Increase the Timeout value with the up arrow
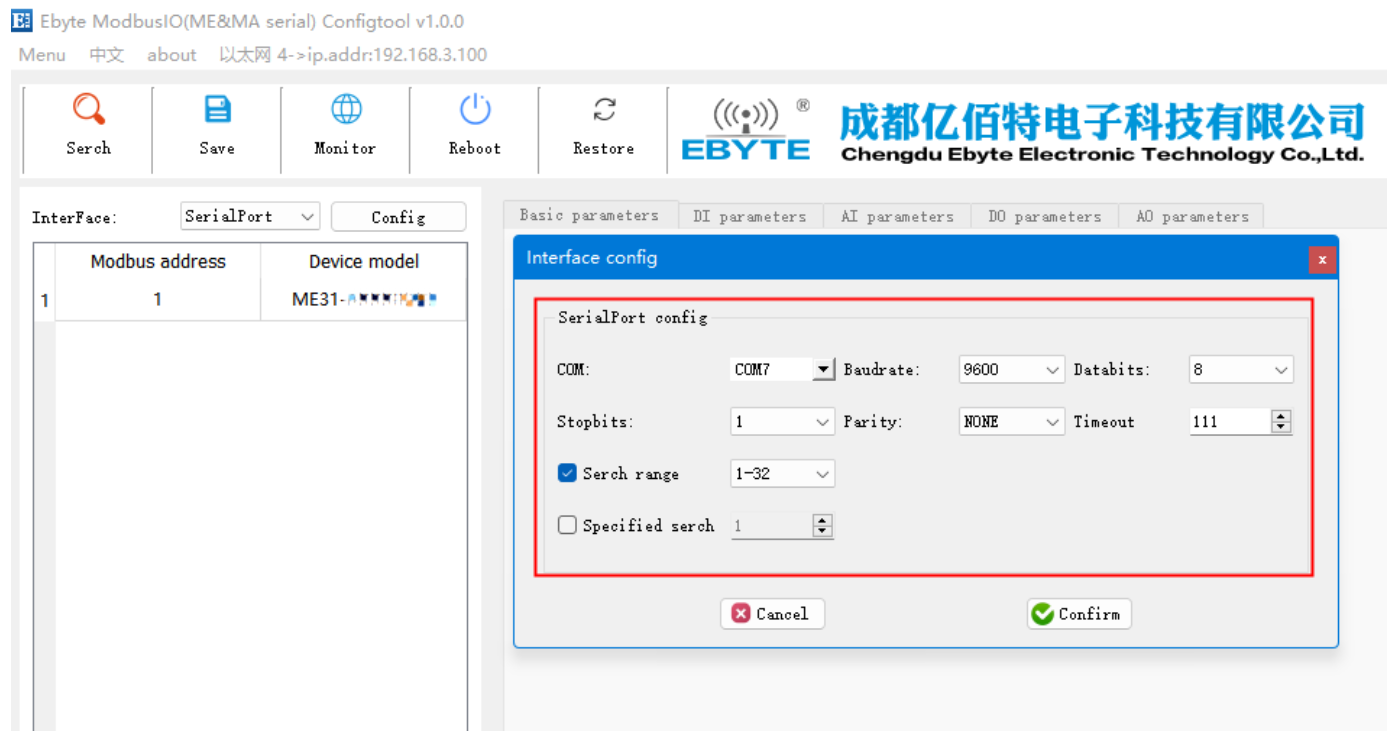This screenshot has width=1397, height=745. [x=1281, y=417]
